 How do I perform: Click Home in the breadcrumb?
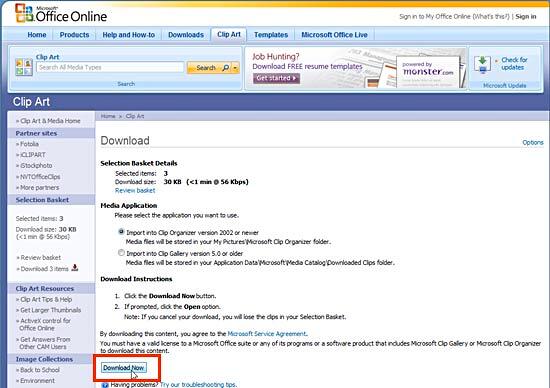(108, 116)
